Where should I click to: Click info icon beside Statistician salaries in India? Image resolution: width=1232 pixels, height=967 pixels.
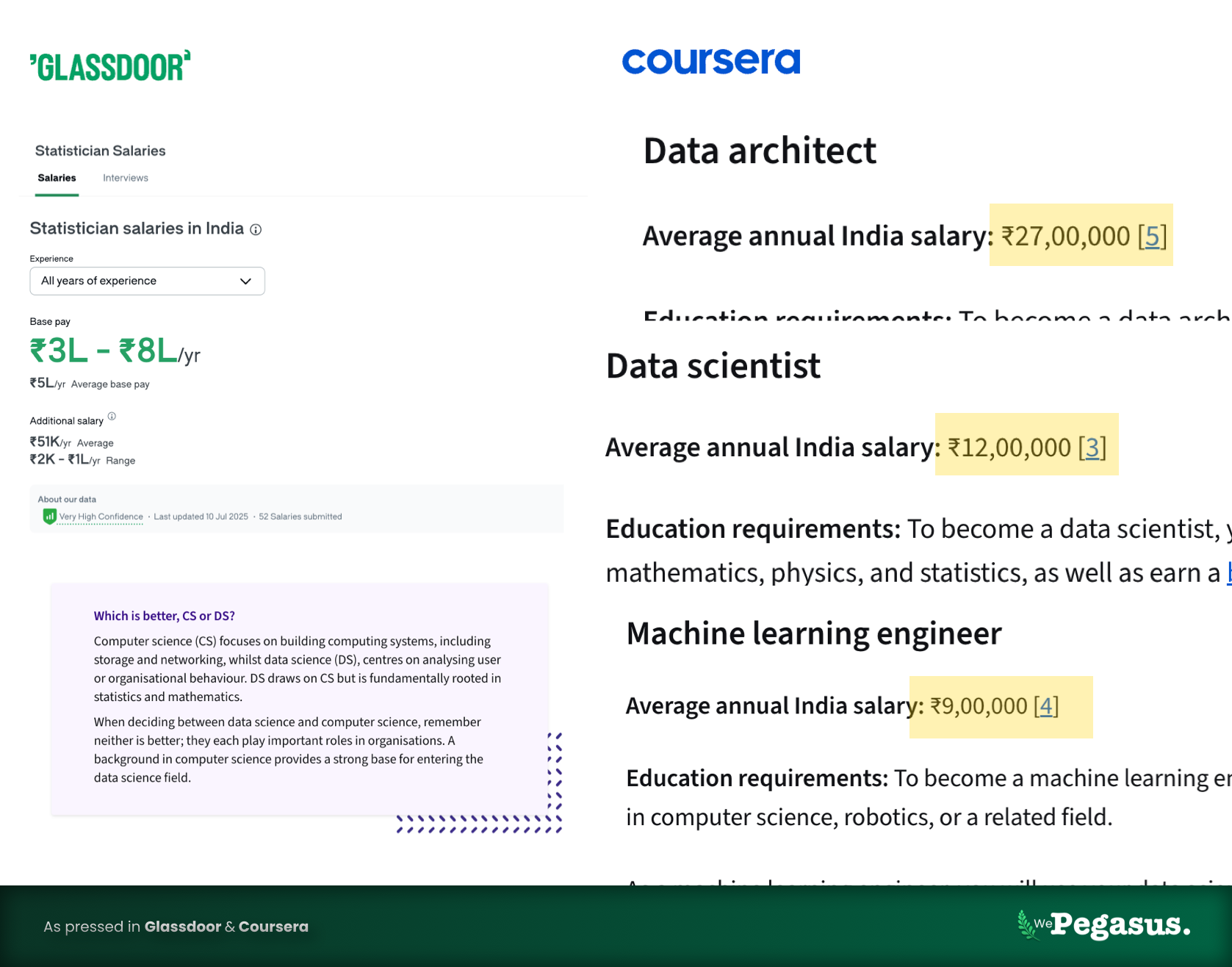coord(256,230)
